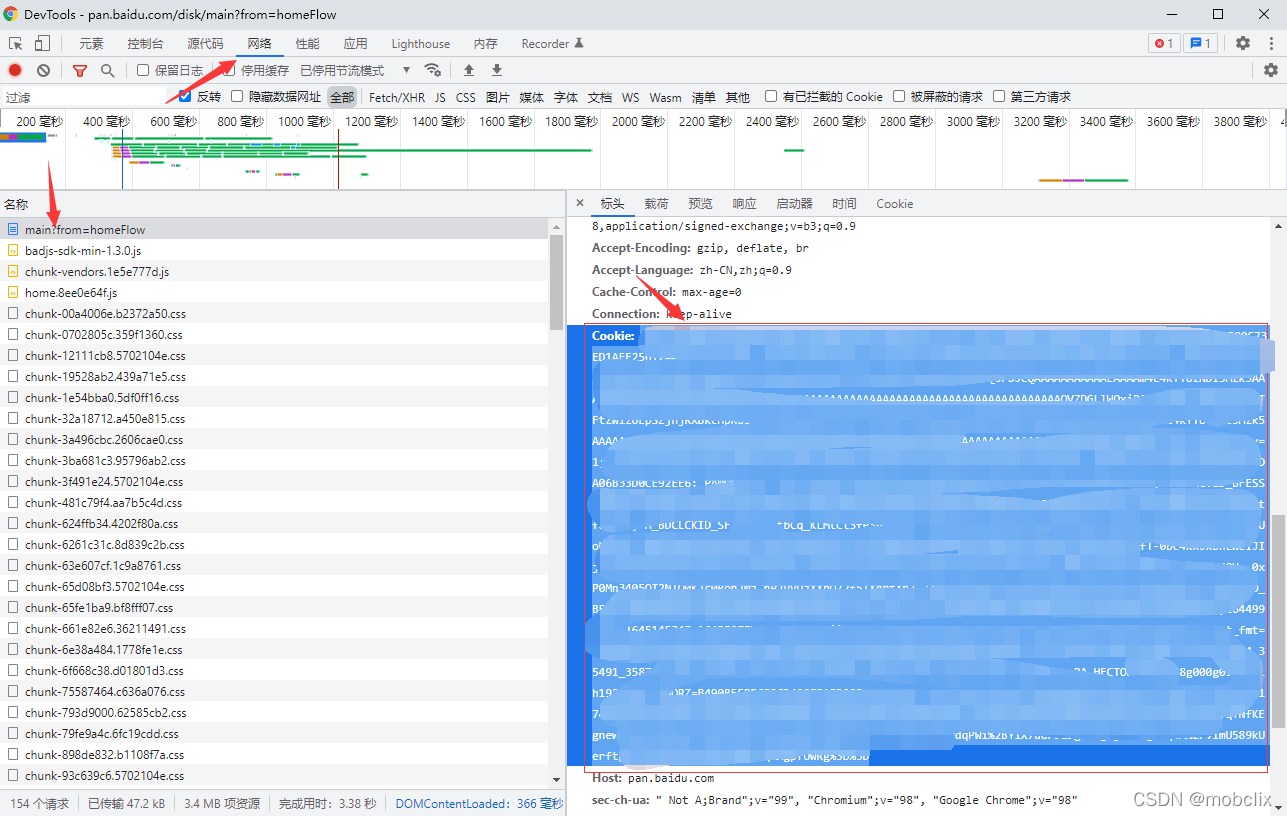
Task: Click the Host: pan.baidu.com header line
Action: click(653, 777)
